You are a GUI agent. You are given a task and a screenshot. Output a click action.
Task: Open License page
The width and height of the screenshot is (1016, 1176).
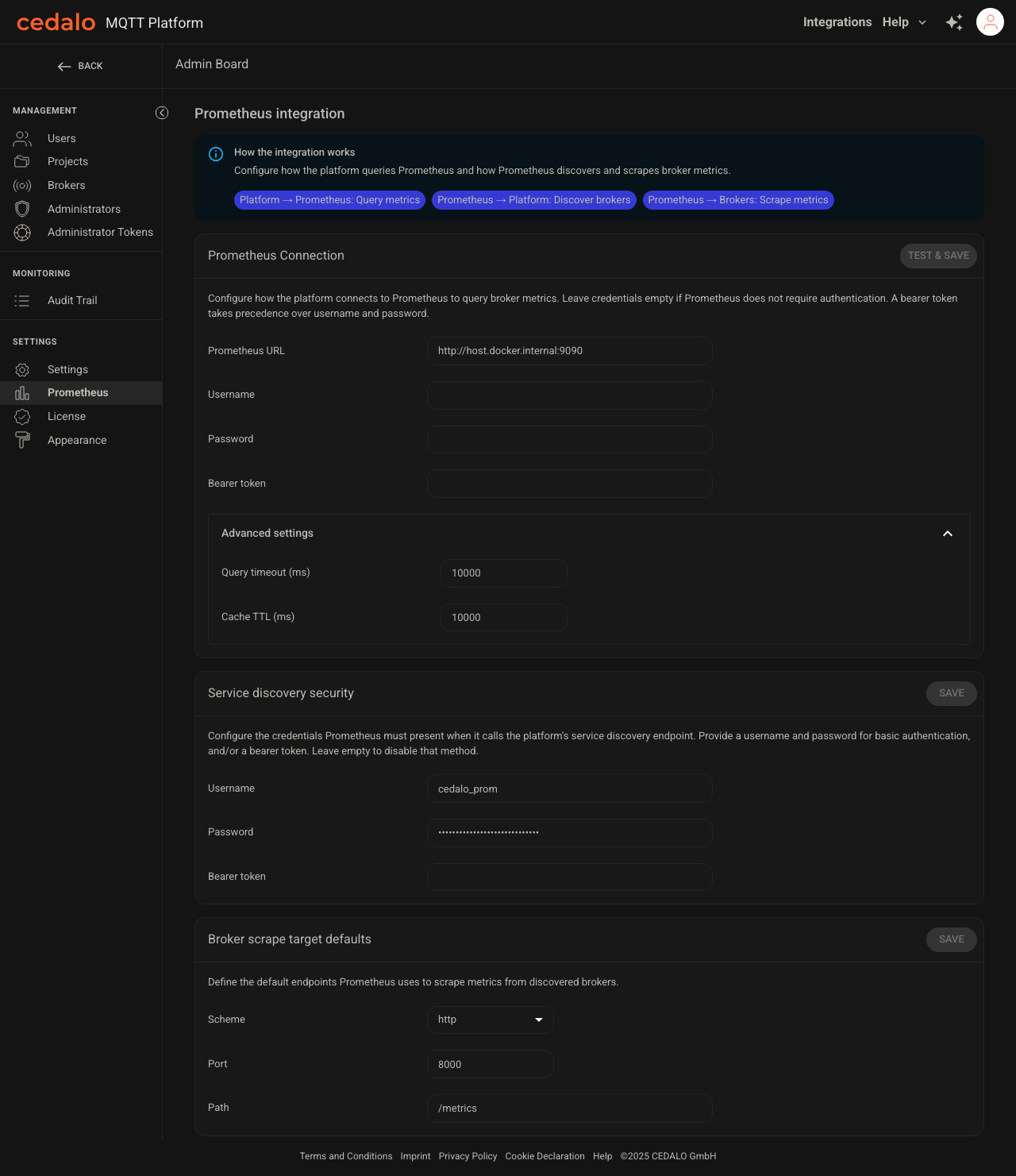click(x=81, y=417)
